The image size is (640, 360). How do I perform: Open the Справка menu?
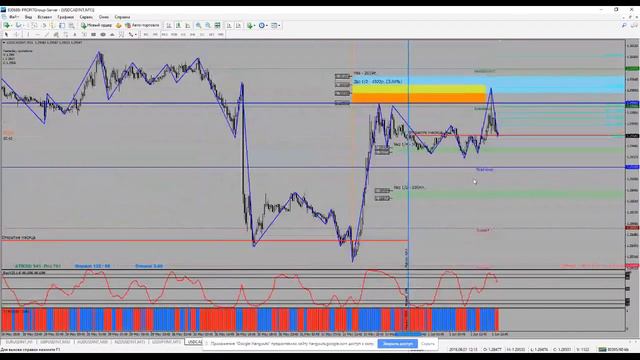pos(122,17)
